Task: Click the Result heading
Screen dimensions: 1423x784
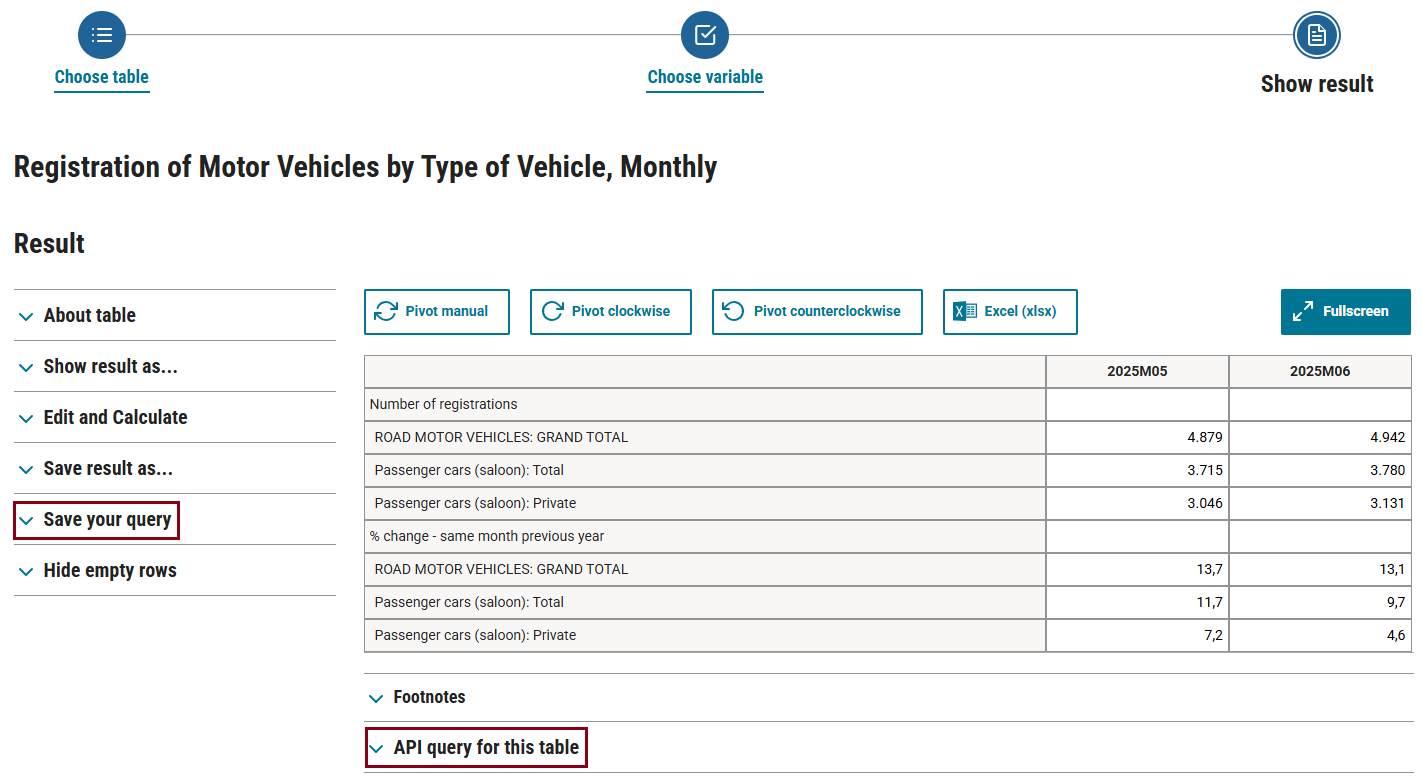Action: [49, 244]
